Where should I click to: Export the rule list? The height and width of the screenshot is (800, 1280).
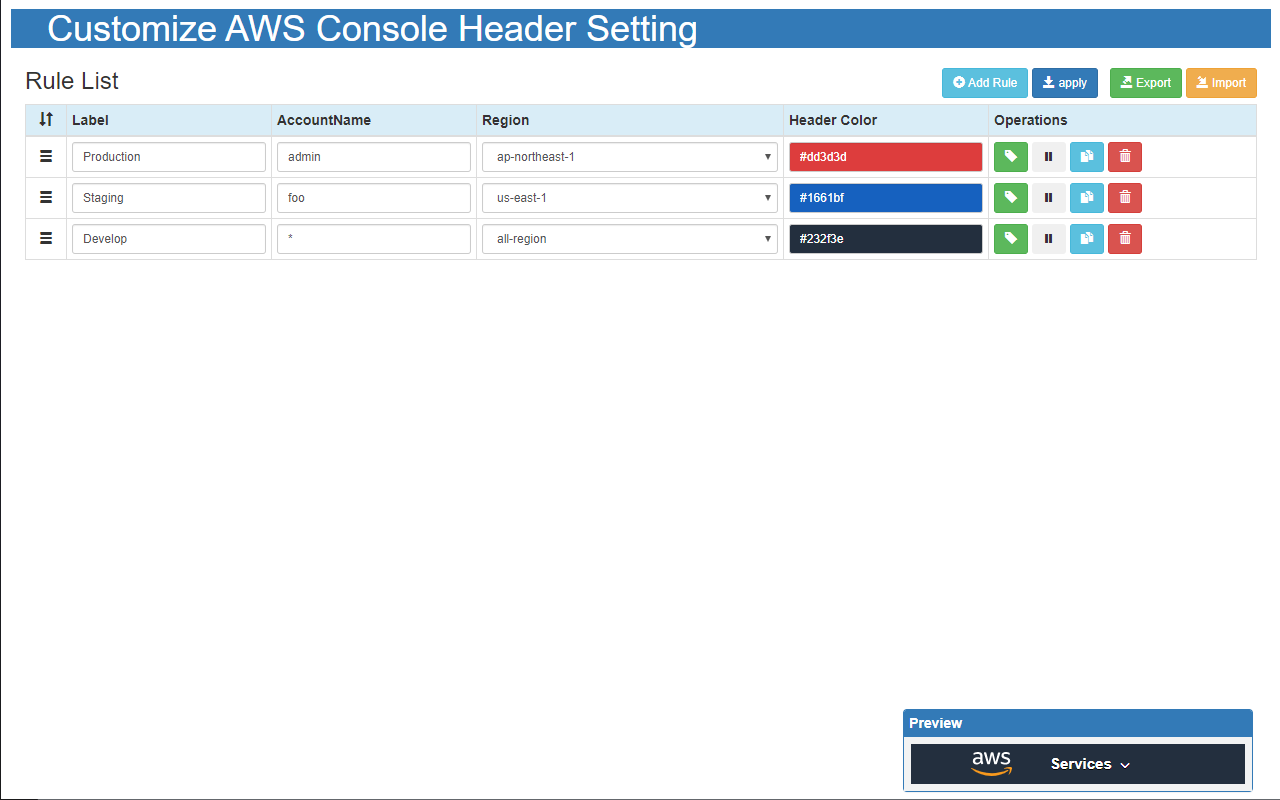coord(1145,83)
